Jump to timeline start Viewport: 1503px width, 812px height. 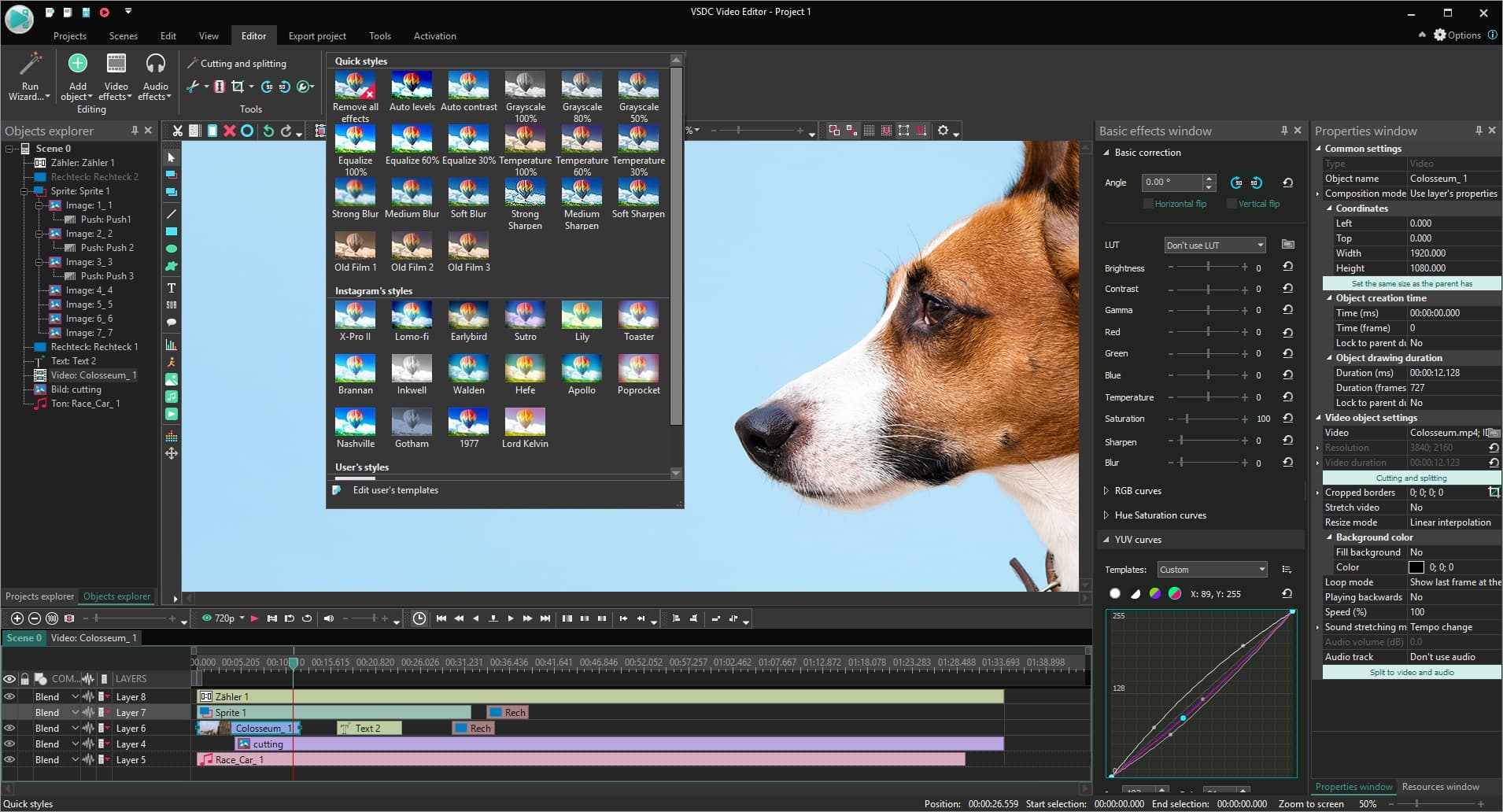click(441, 618)
